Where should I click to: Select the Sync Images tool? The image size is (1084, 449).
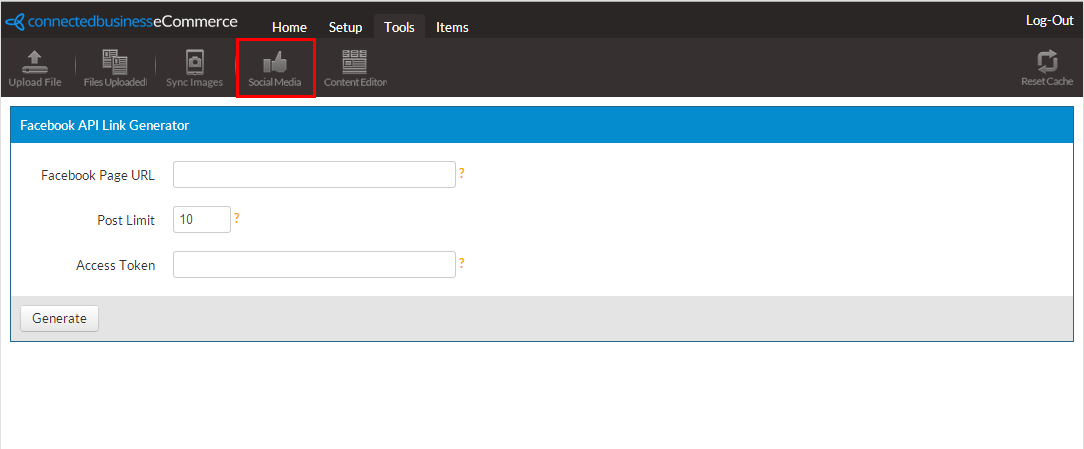194,68
